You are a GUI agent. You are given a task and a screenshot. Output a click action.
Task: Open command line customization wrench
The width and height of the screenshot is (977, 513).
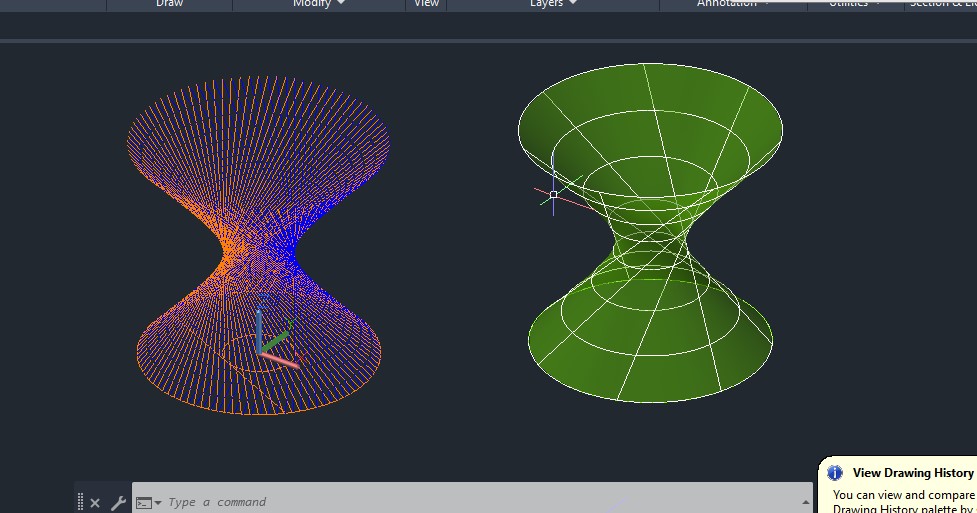118,503
